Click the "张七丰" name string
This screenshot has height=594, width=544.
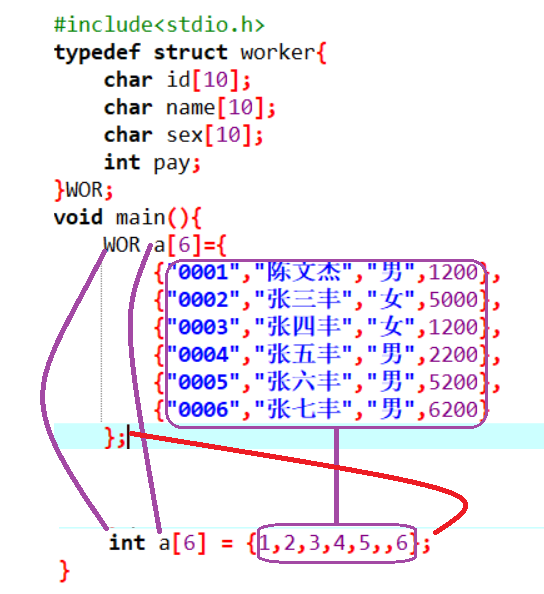(303, 410)
